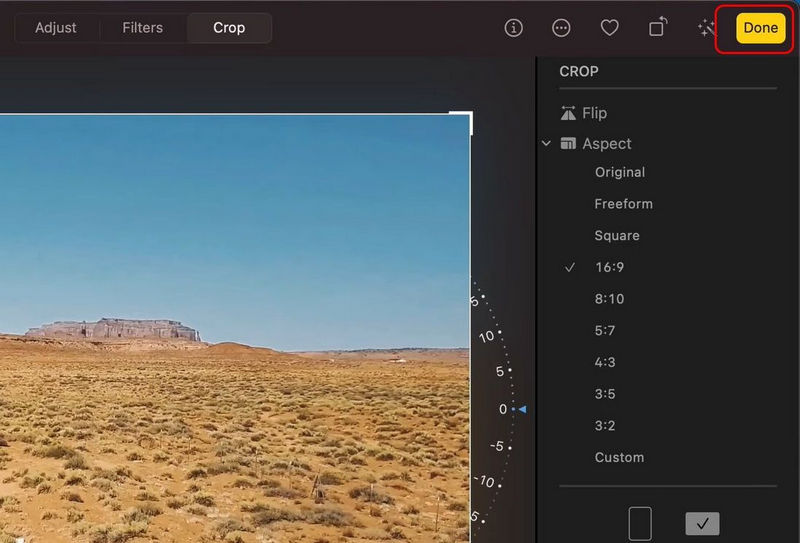Rotate the photo counterclockwise
The image size is (800, 543).
[658, 27]
